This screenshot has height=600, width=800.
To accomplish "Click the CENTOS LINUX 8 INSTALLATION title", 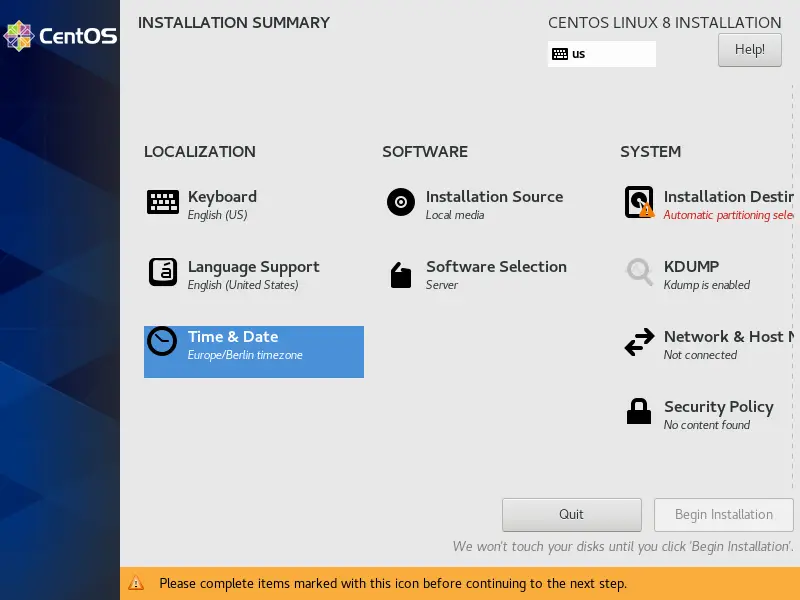I will [x=665, y=22].
